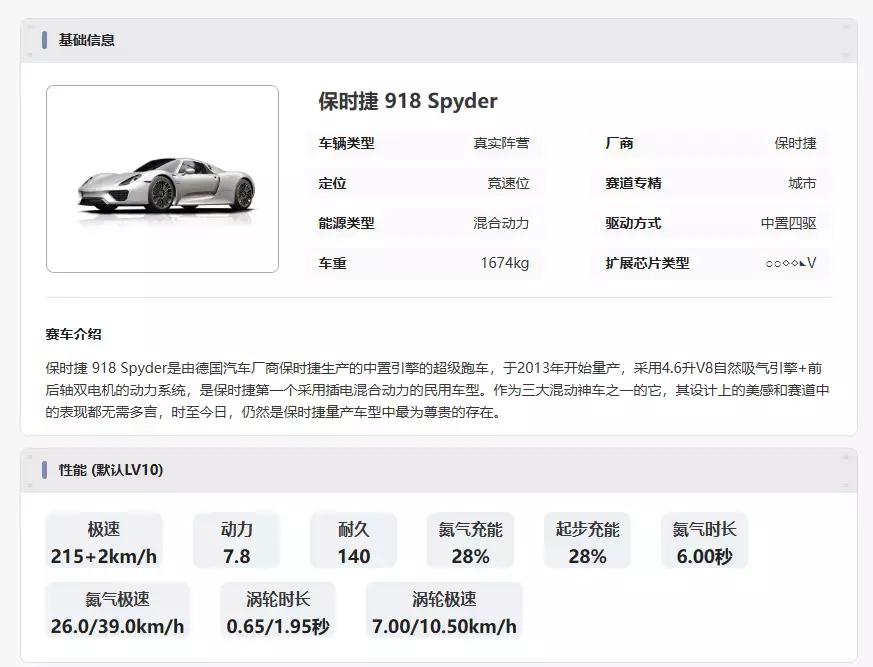Click the 极速 stat label
This screenshot has height=667, width=873.
[104, 529]
